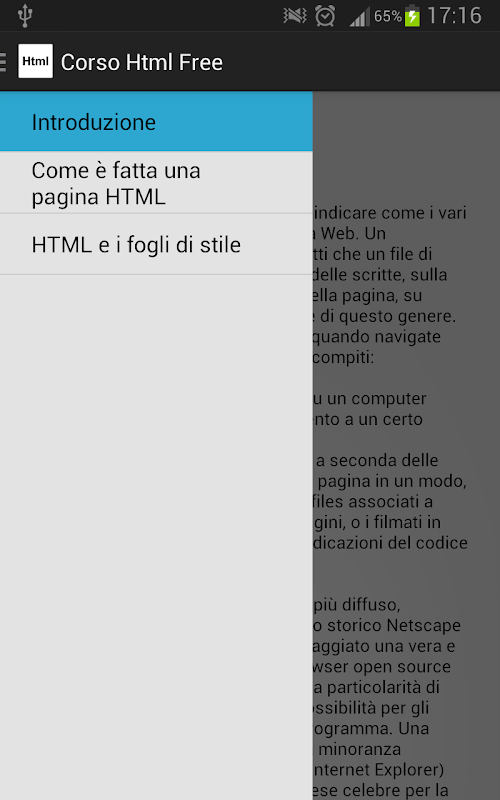Select the Introduzione chapter

(x=156, y=121)
